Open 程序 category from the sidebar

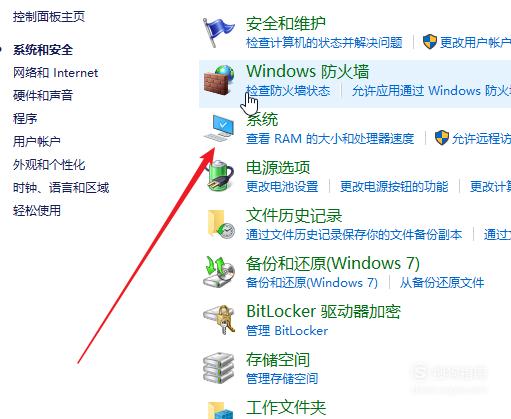(25, 118)
